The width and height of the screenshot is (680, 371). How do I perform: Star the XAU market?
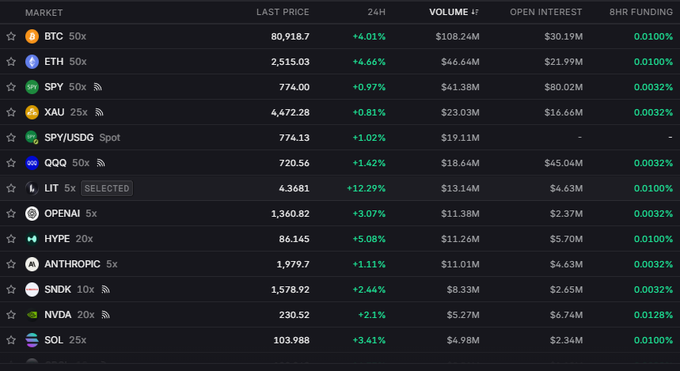point(11,112)
